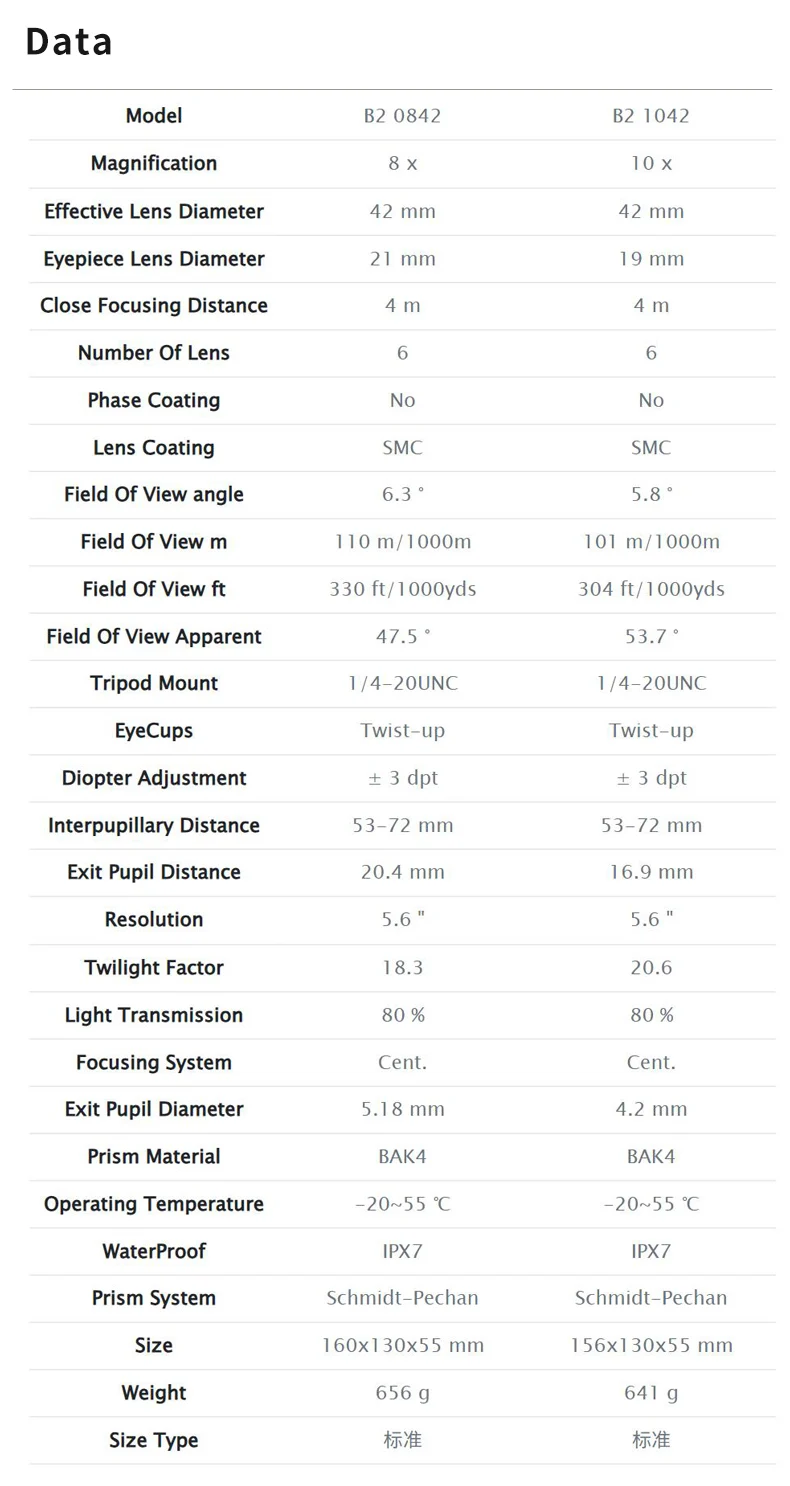Viewport: 790px width, 1486px height.
Task: Click the 20.6 twilight factor value
Action: point(651,967)
